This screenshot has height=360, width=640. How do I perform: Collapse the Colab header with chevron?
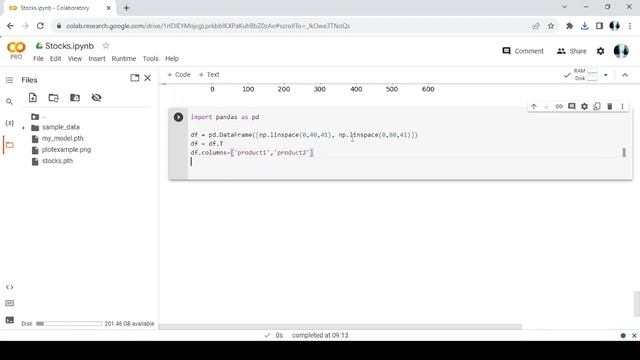tap(625, 75)
